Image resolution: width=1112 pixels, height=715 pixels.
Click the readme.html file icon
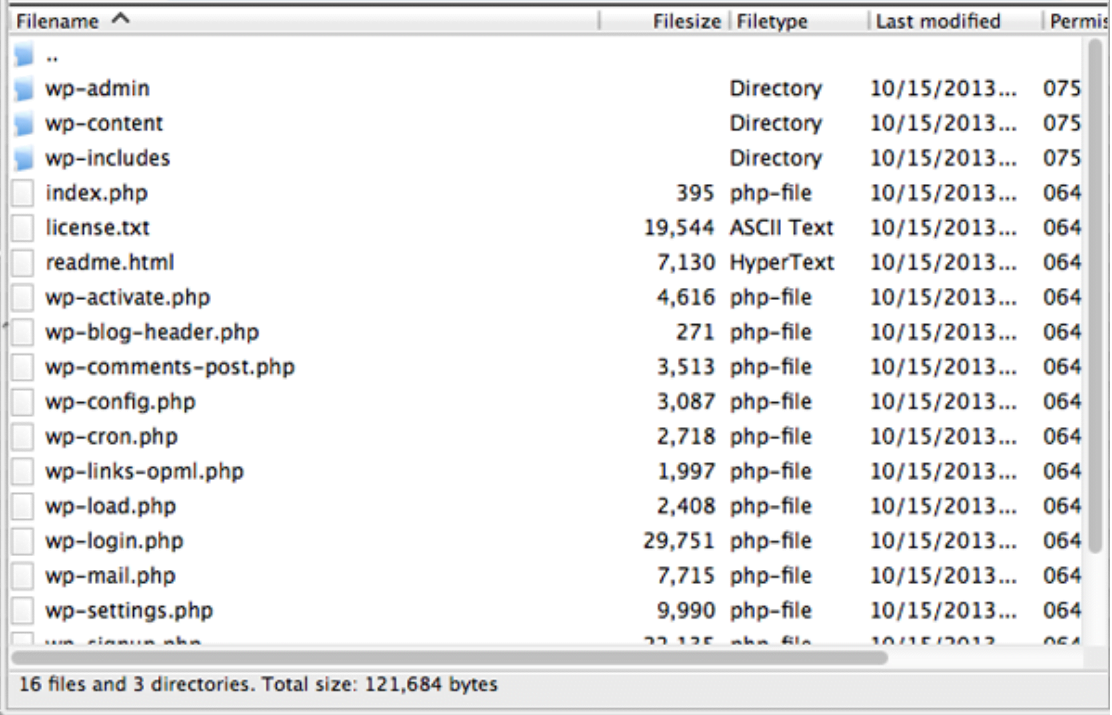(x=23, y=263)
